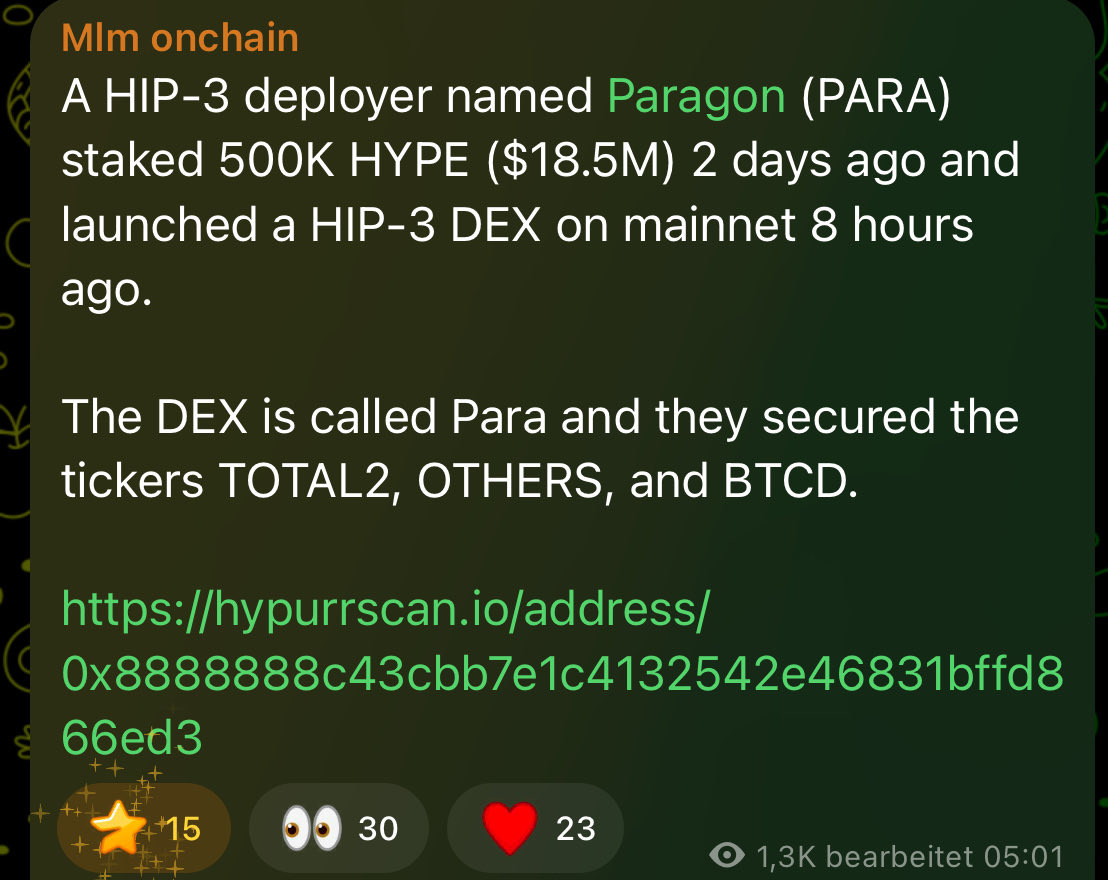1108x880 pixels.
Task: Toggle the heart reaction with count 23
Action: [536, 828]
